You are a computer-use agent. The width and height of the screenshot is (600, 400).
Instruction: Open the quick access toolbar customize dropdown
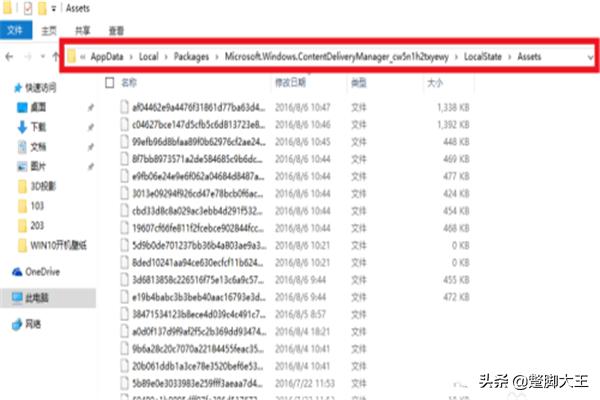click(54, 8)
